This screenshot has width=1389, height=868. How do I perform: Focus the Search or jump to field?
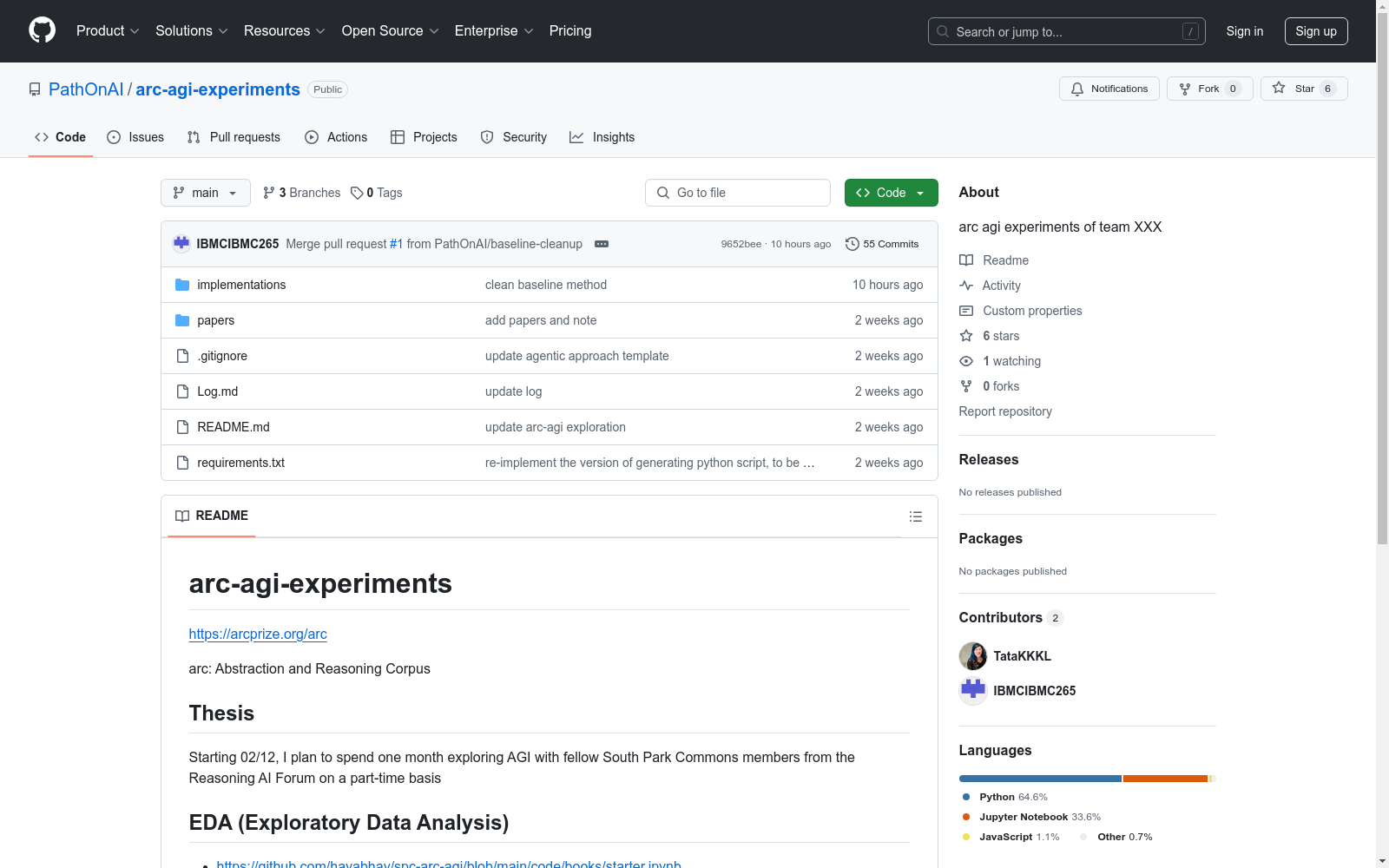1067,31
